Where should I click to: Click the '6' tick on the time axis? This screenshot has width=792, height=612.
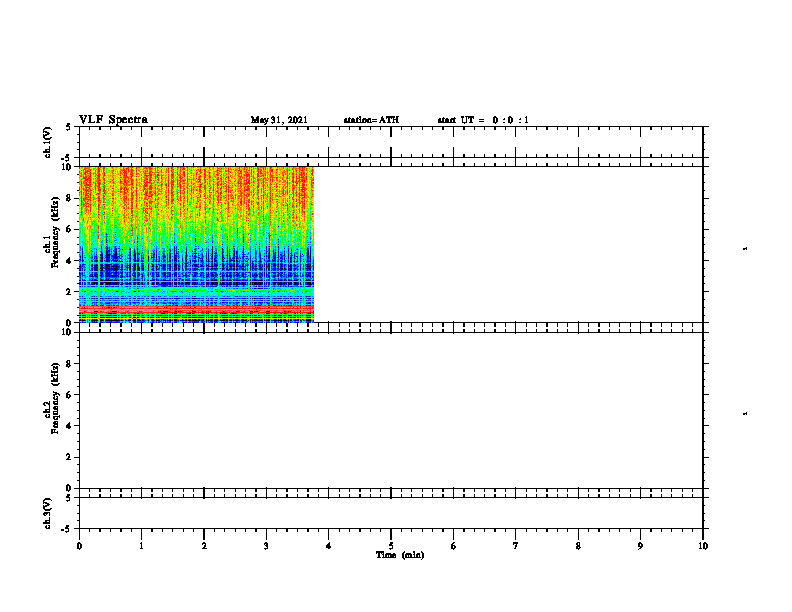[x=454, y=546]
